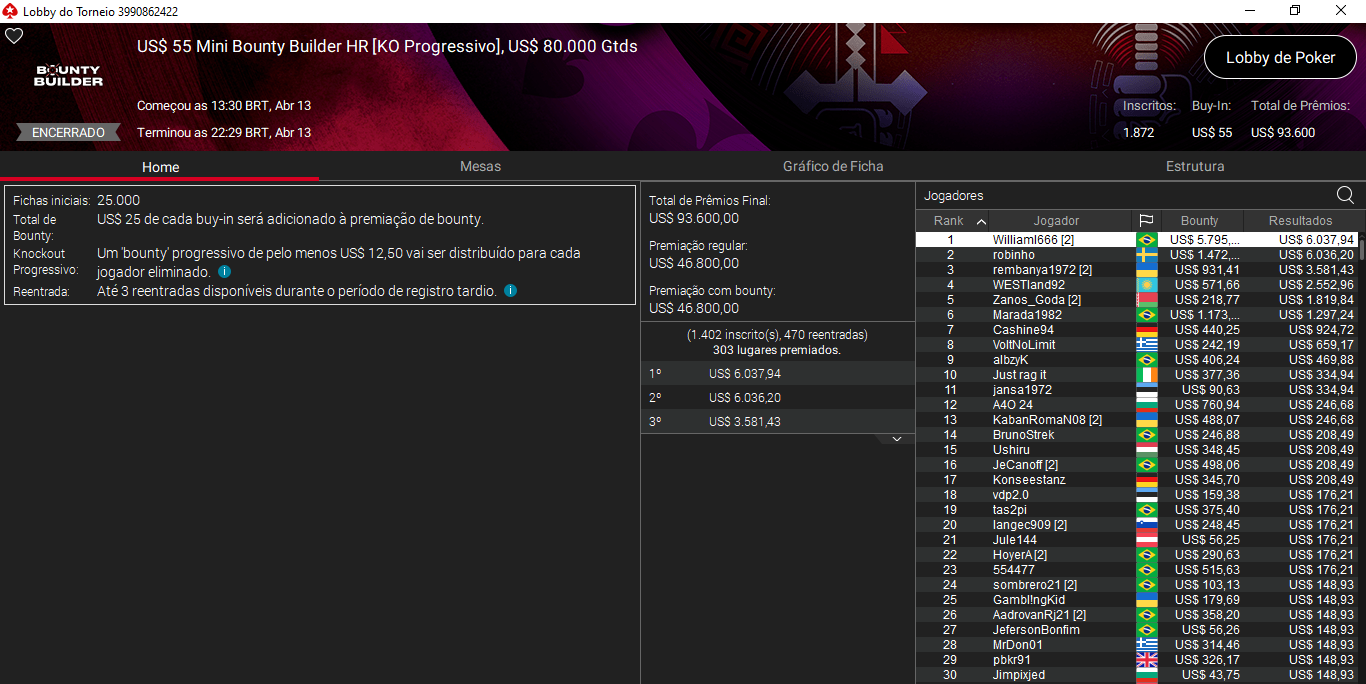Click the Brazil flag beside WilliamI666
1366x684 pixels.
tap(1146, 239)
